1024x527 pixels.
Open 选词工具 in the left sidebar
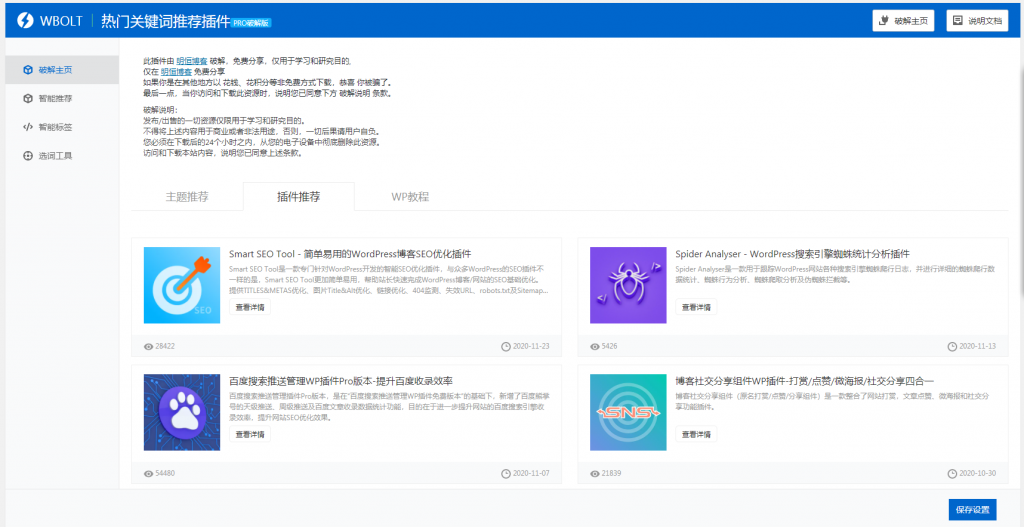click(54, 156)
